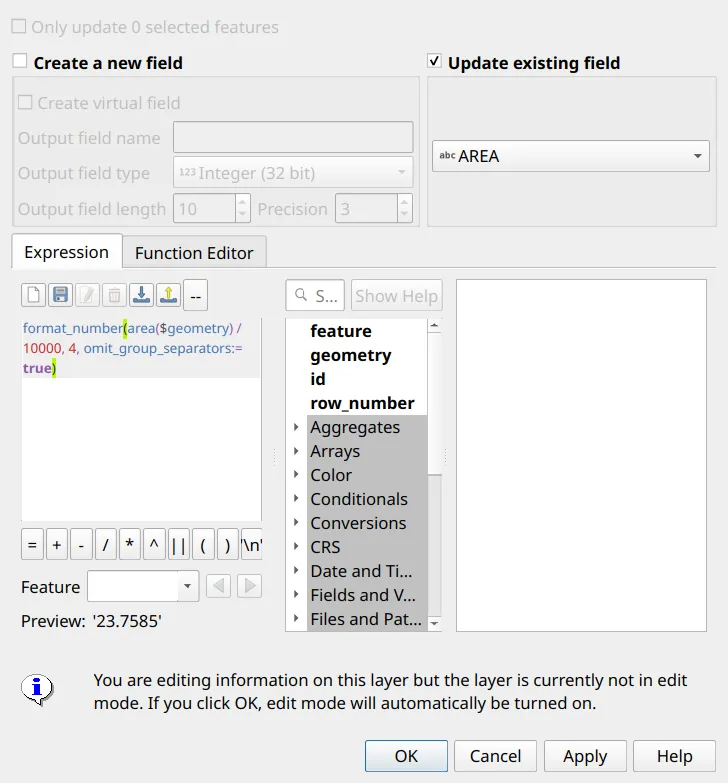
Task: Go to next feature with the right arrow
Action: (x=250, y=586)
